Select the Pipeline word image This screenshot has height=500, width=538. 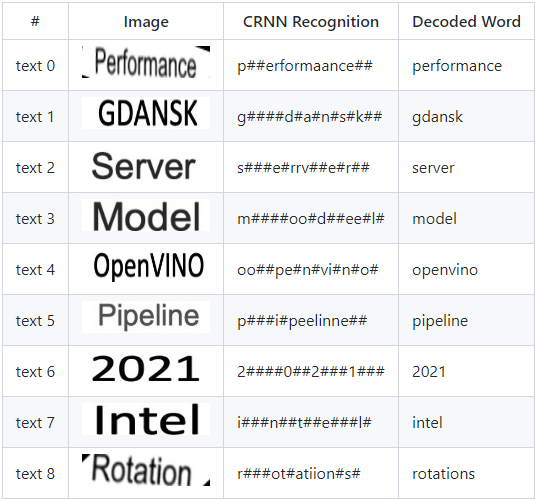(x=146, y=317)
